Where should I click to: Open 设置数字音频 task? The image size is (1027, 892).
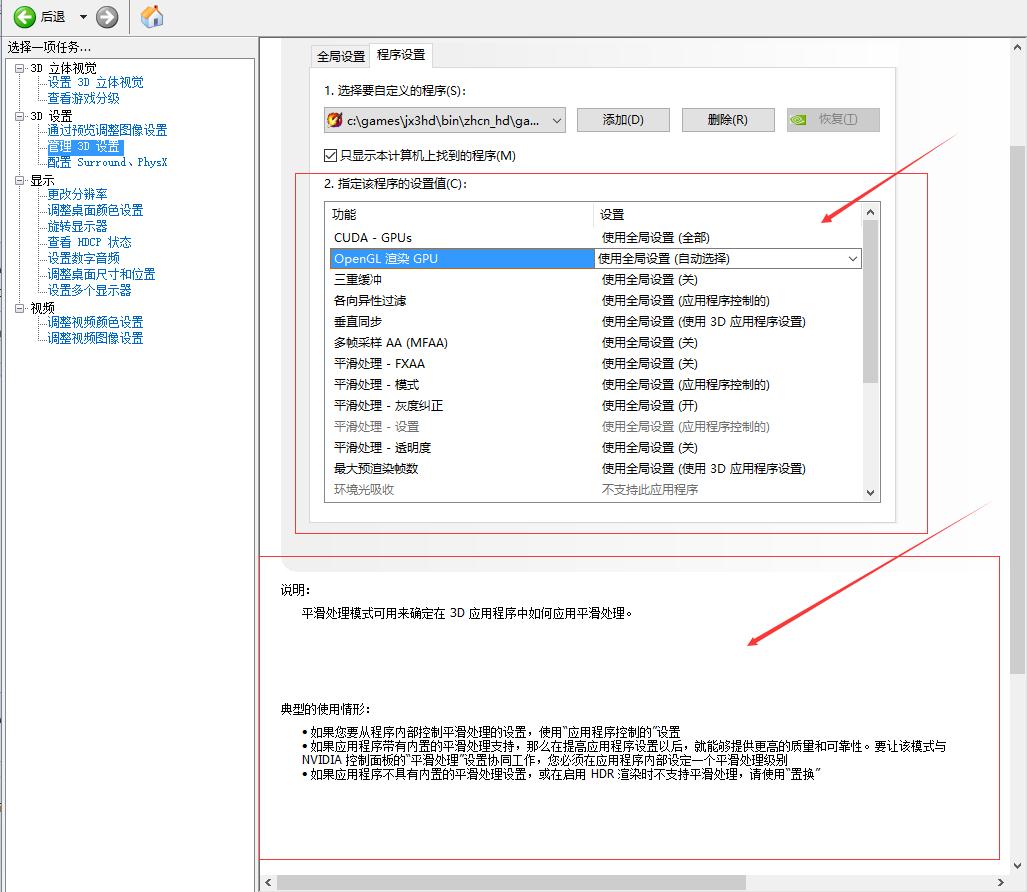point(83,258)
